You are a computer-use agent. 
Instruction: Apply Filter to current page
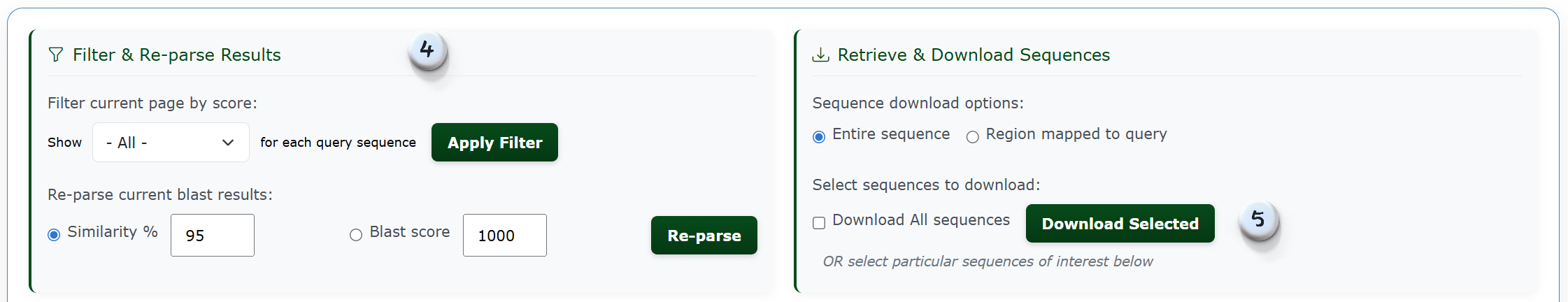point(494,143)
